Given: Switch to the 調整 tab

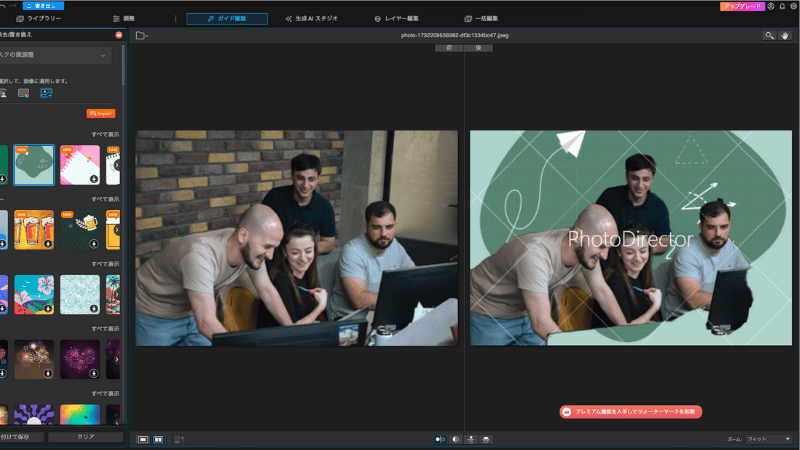Looking at the screenshot, I should [x=124, y=19].
